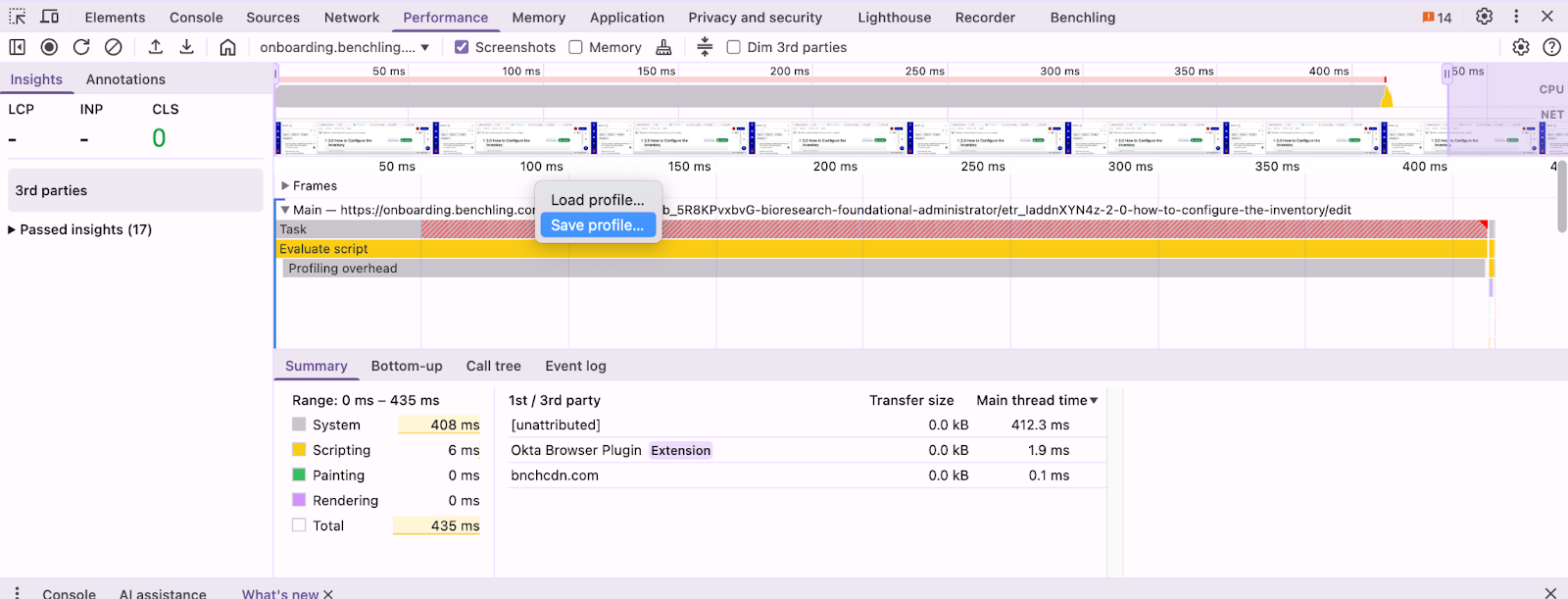This screenshot has height=599, width=1568.
Task: Click the clear recording icon
Action: (114, 47)
